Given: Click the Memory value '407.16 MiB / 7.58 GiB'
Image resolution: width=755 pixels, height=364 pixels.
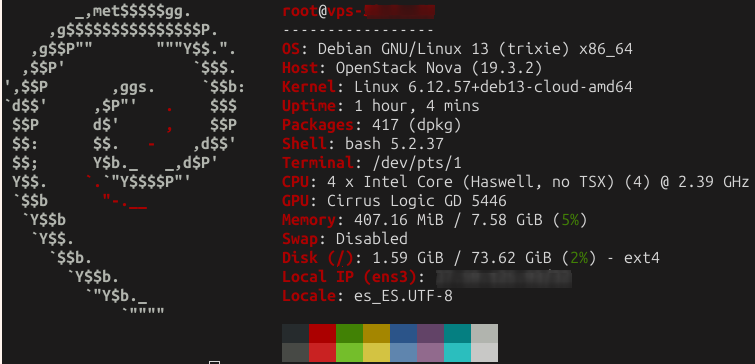Looking at the screenshot, I should 448,220.
